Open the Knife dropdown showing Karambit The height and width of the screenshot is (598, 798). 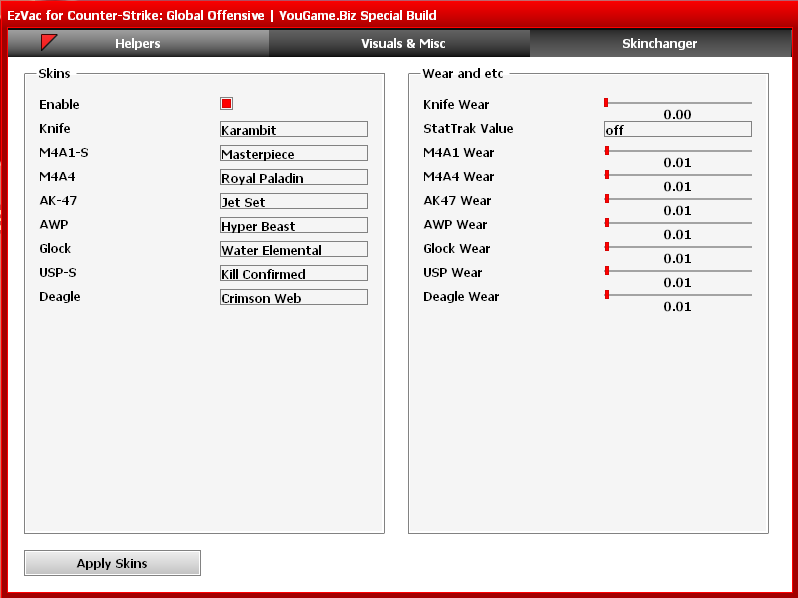point(294,129)
